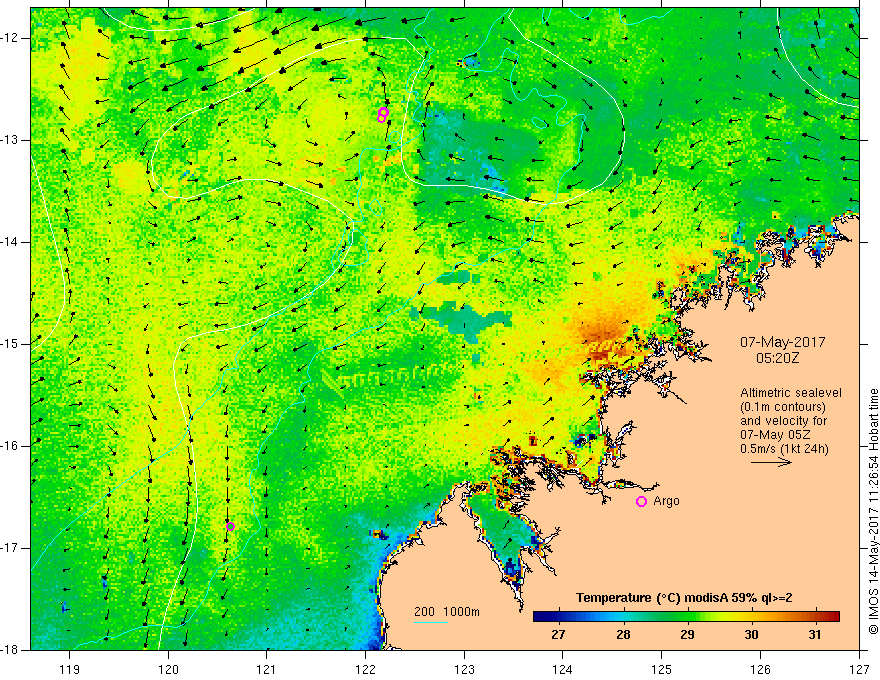The height and width of the screenshot is (680, 880).
Task: Click longitude axis label 124
Action: [562, 669]
